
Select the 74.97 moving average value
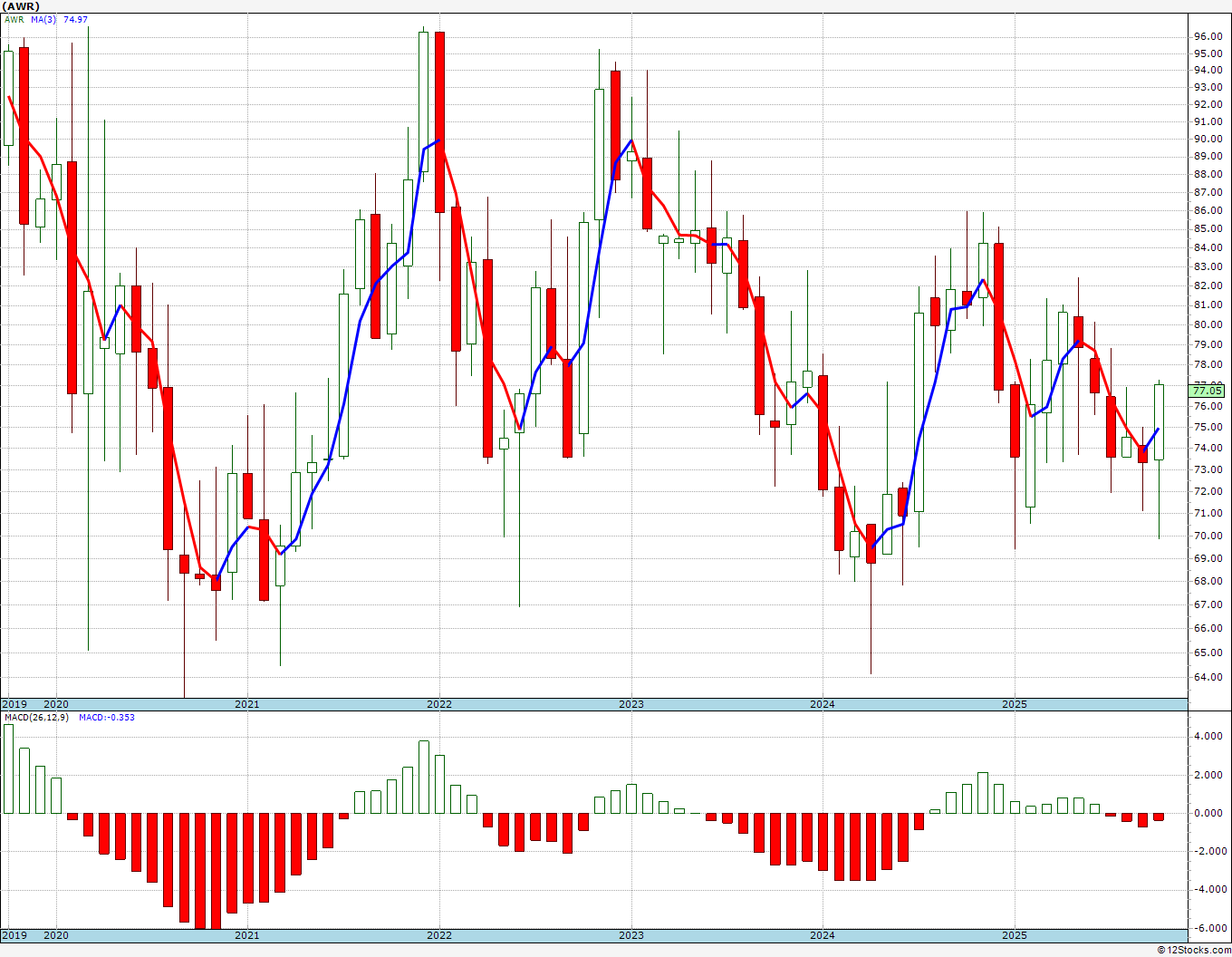tap(75, 19)
